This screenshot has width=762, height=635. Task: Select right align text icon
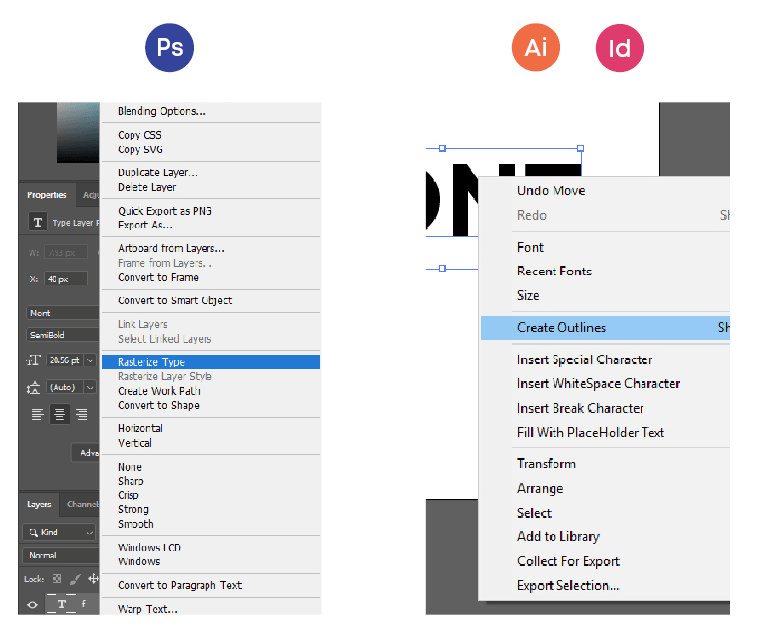click(x=82, y=414)
